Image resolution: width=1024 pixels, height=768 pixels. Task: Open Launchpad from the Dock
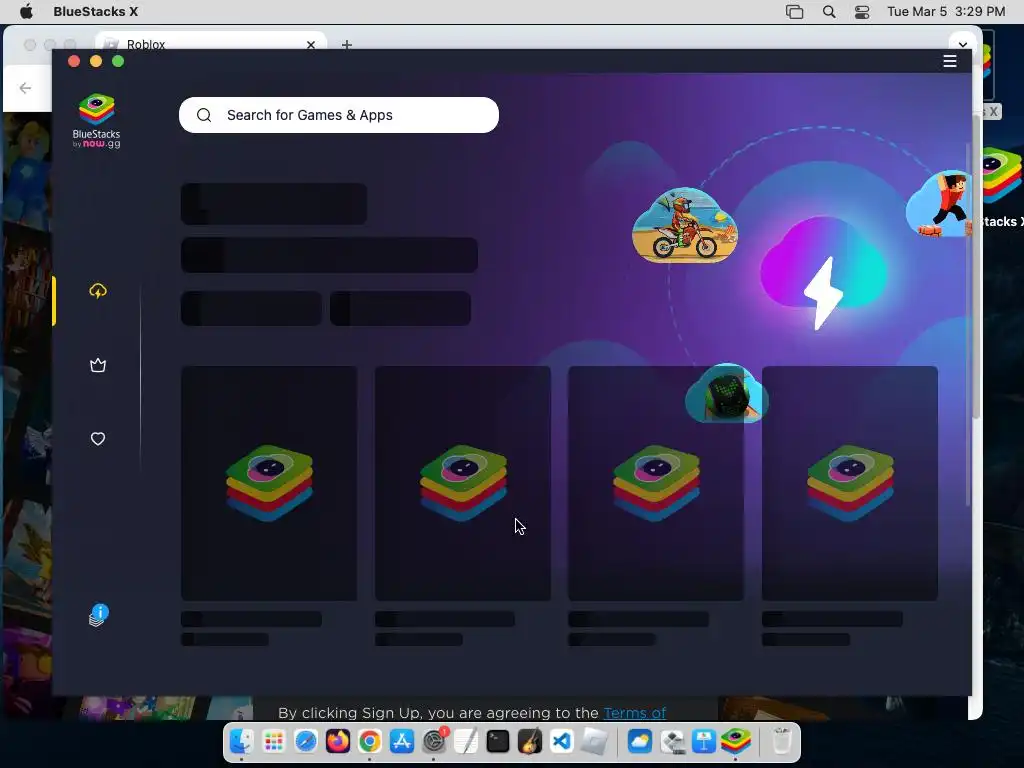tap(274, 741)
